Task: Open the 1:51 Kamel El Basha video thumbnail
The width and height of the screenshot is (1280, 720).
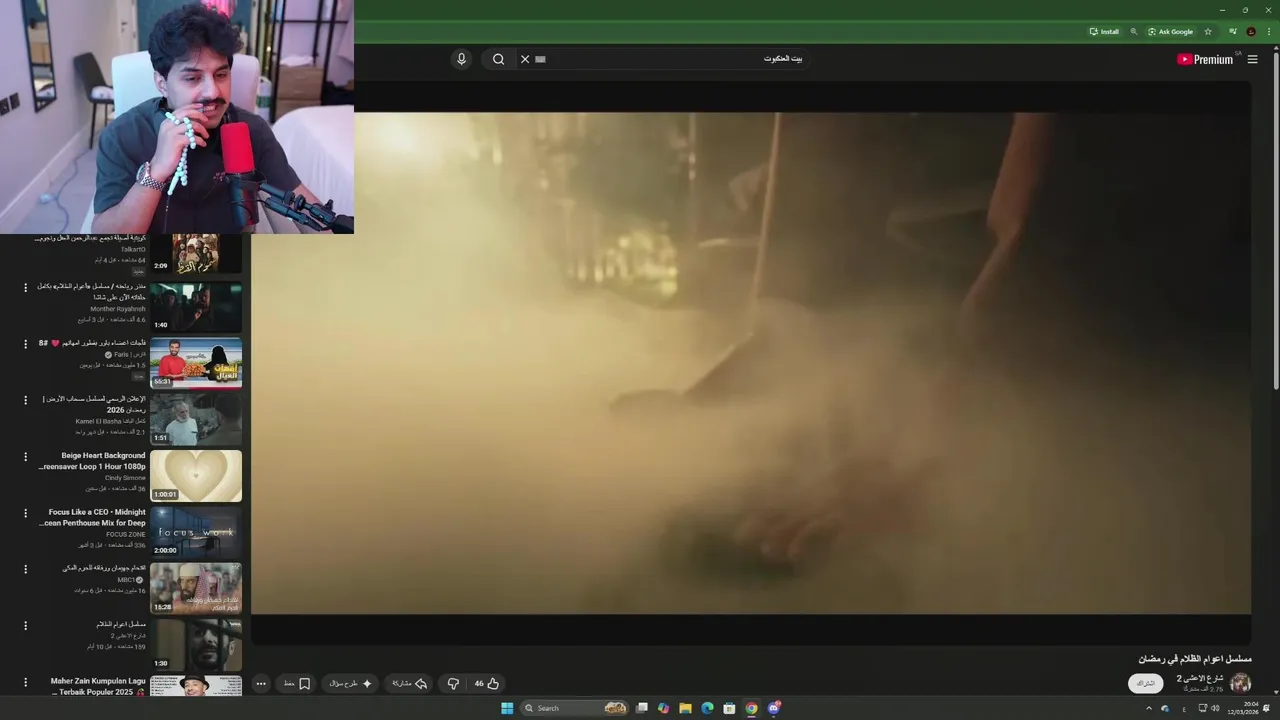Action: [x=196, y=419]
